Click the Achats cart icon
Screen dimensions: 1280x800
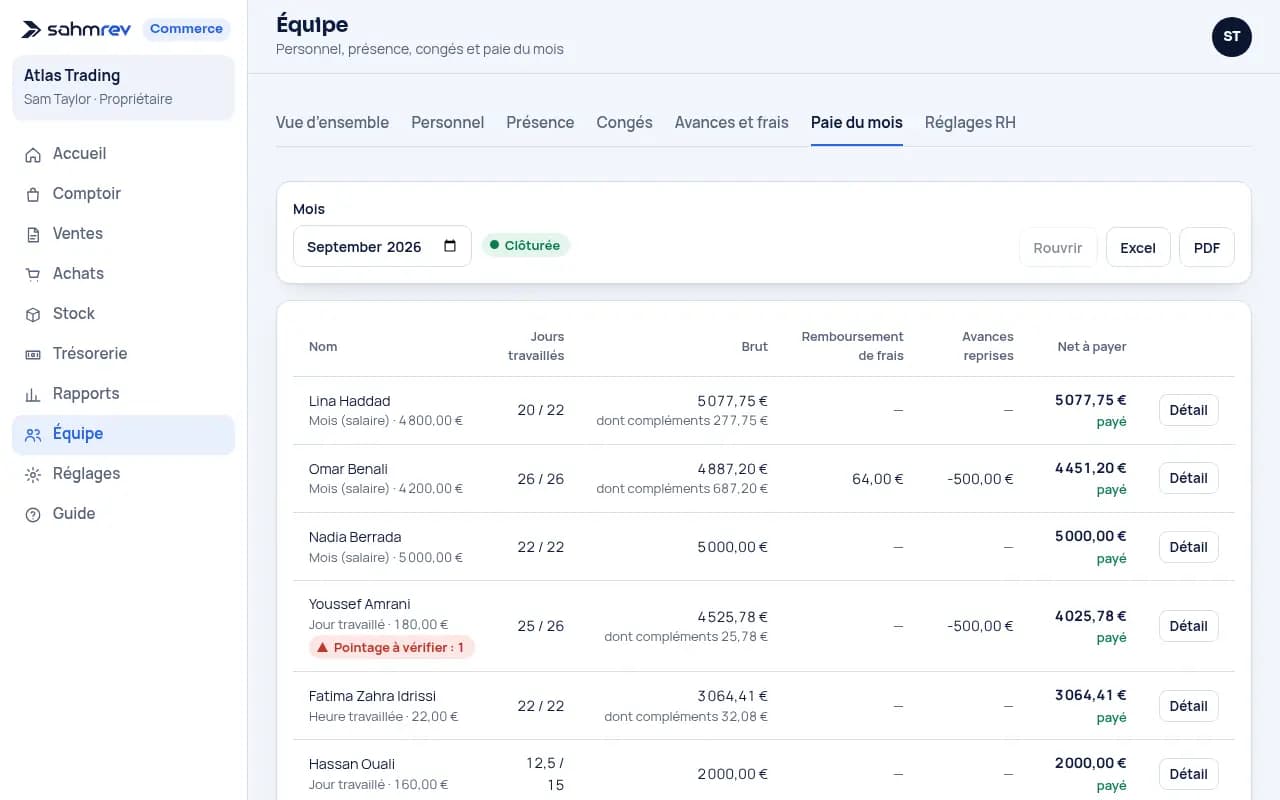pyautogui.click(x=33, y=274)
